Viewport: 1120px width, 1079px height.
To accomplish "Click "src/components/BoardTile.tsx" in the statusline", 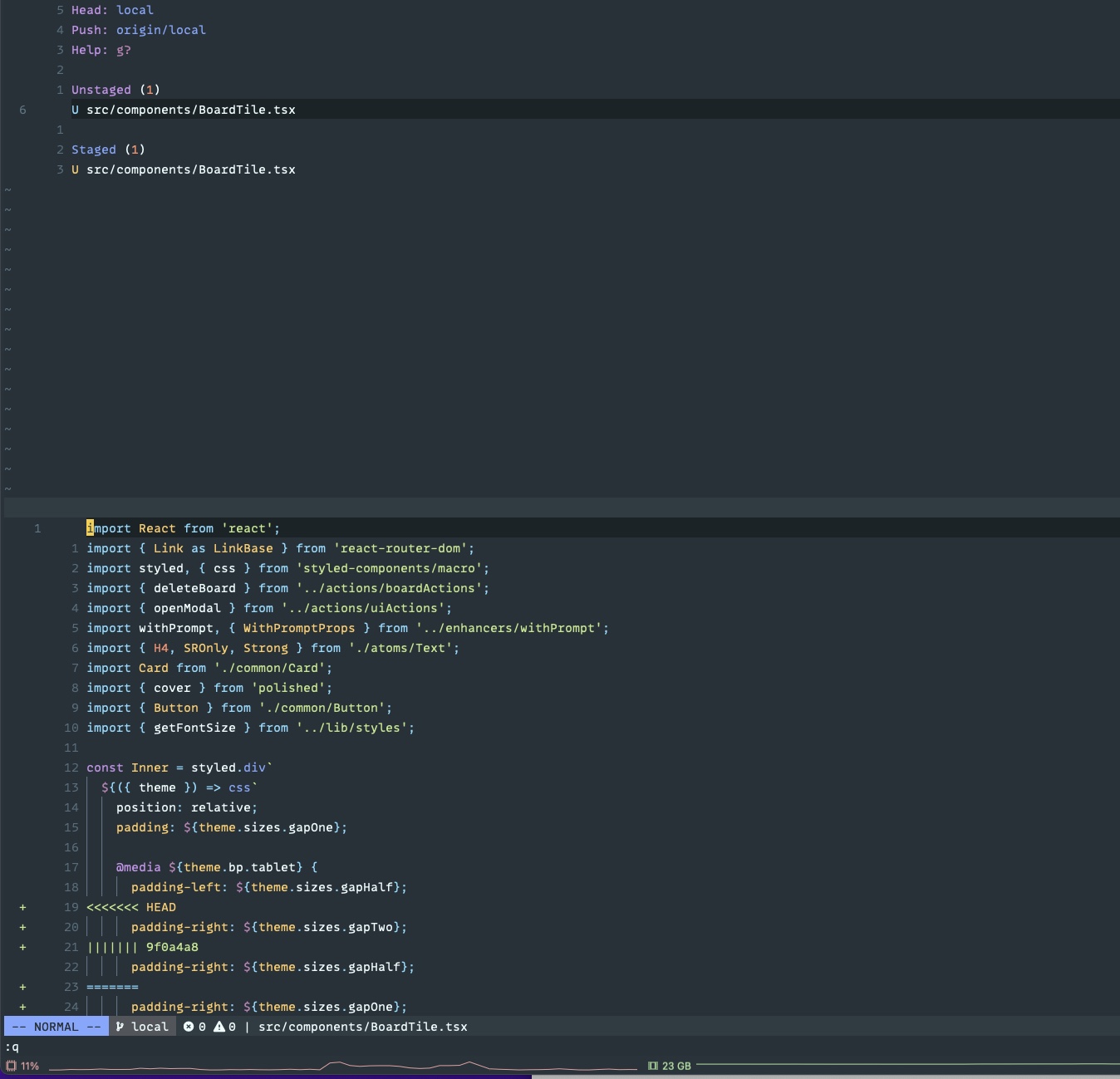I will point(362,1027).
